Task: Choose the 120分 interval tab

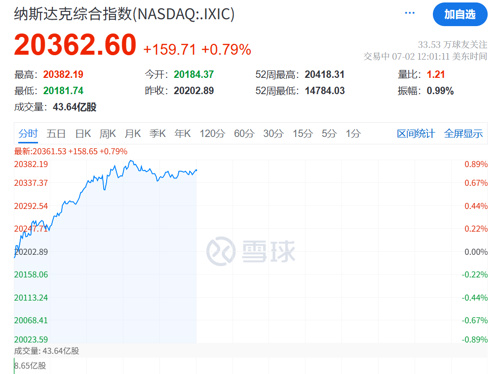Action: 212,134
